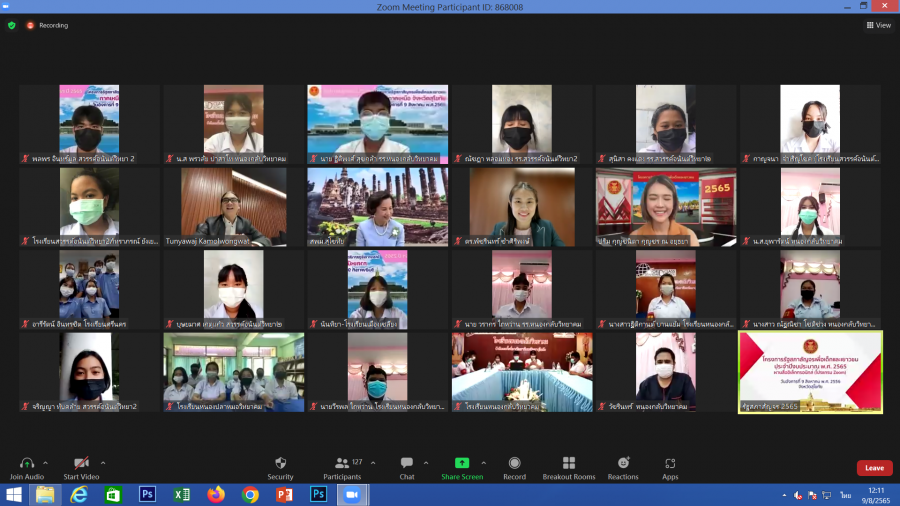900x506 pixels.
Task: Click the green Share Screen icon
Action: coord(461,464)
